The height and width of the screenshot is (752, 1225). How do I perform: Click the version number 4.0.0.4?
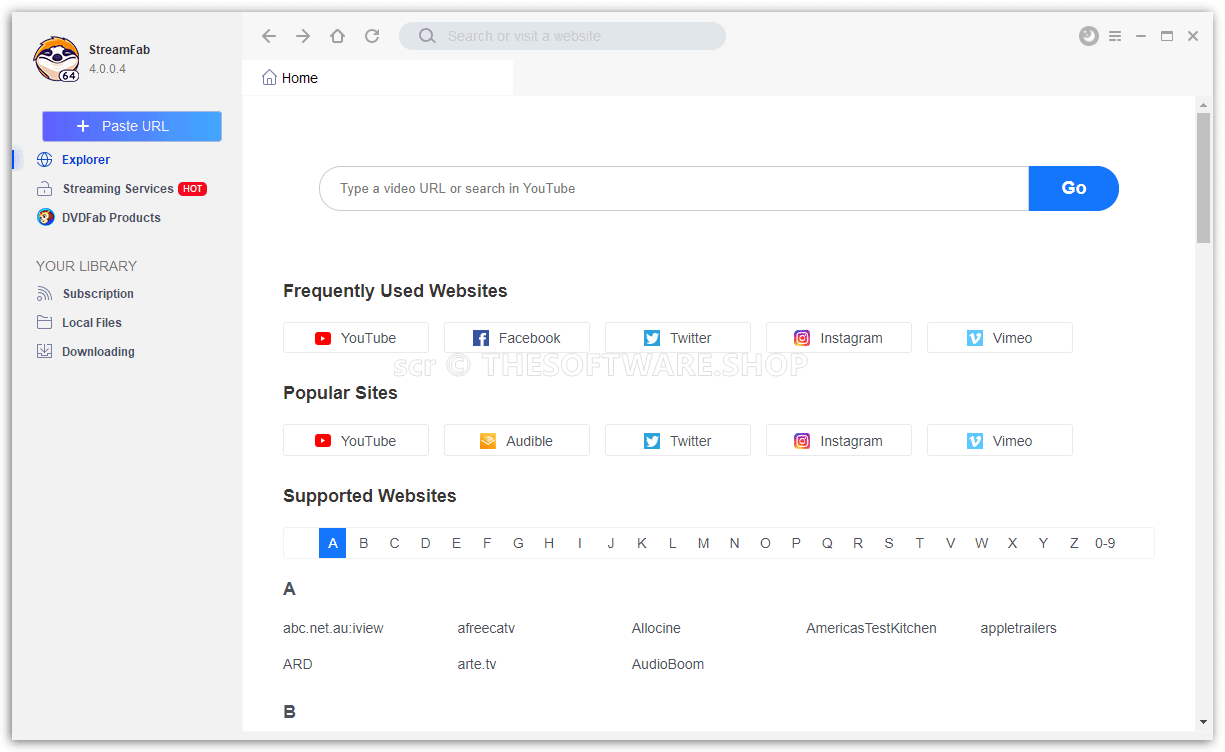click(x=107, y=69)
